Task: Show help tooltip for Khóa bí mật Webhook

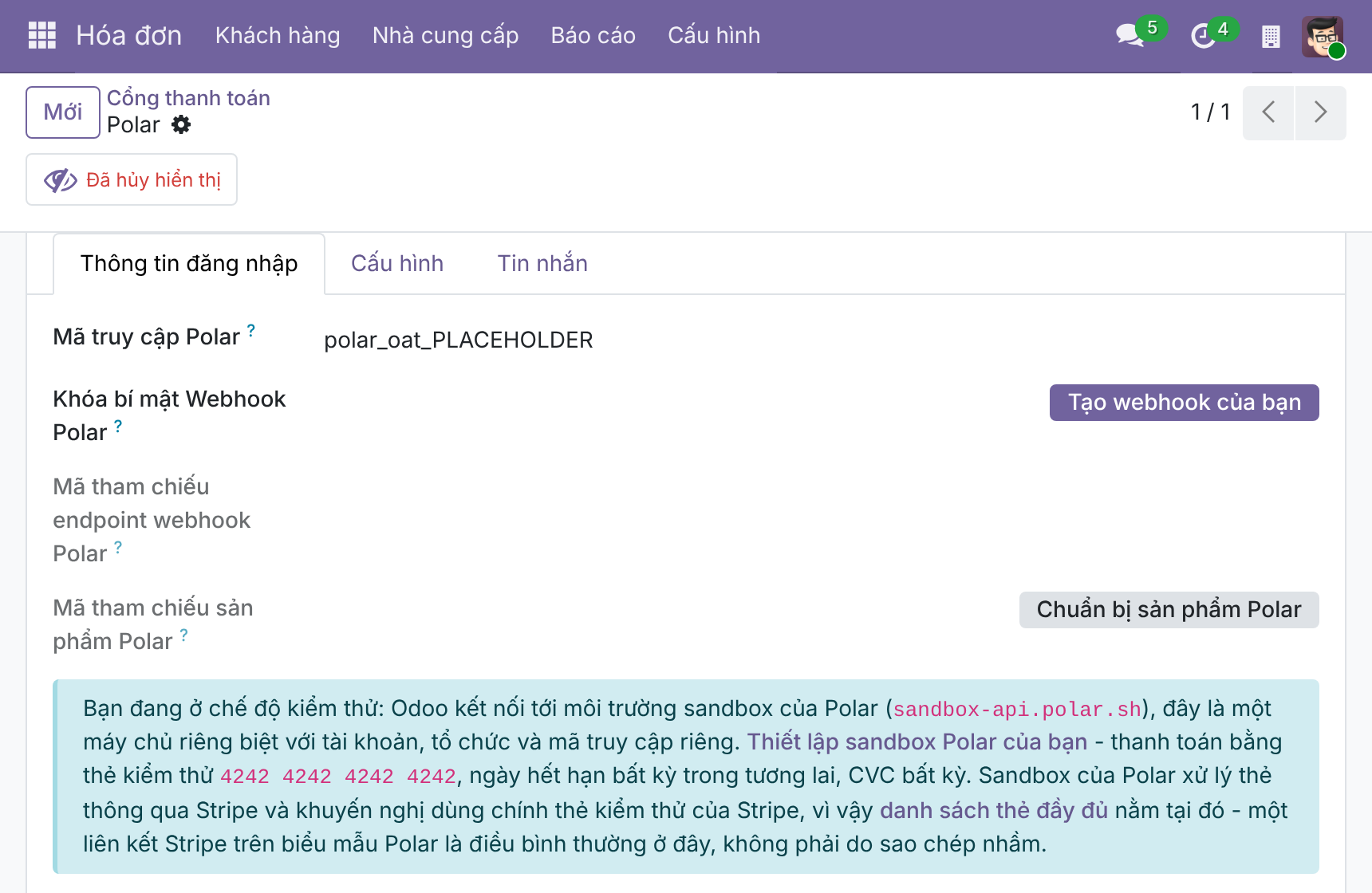Action: click(118, 426)
